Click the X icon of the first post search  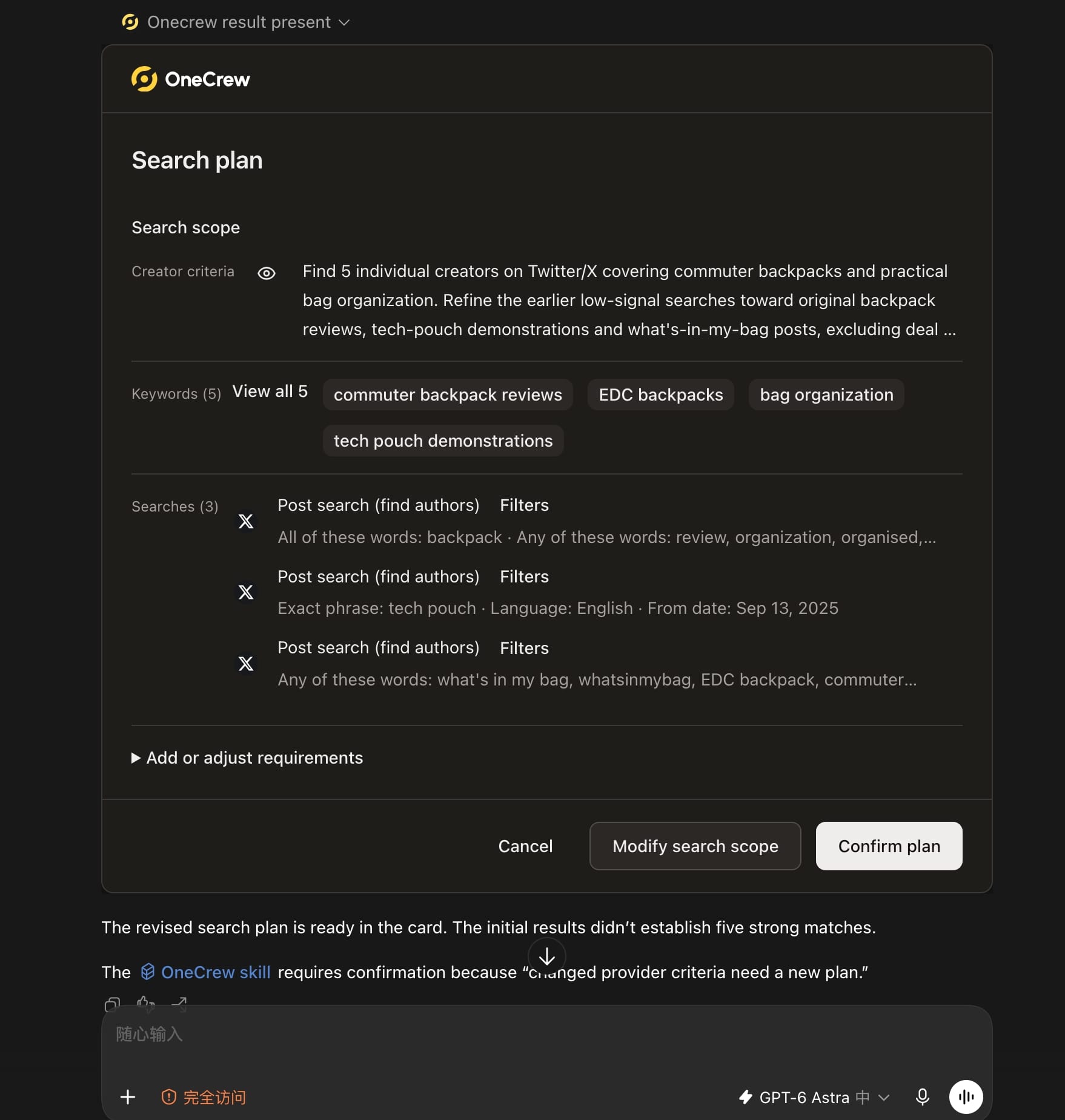point(246,521)
